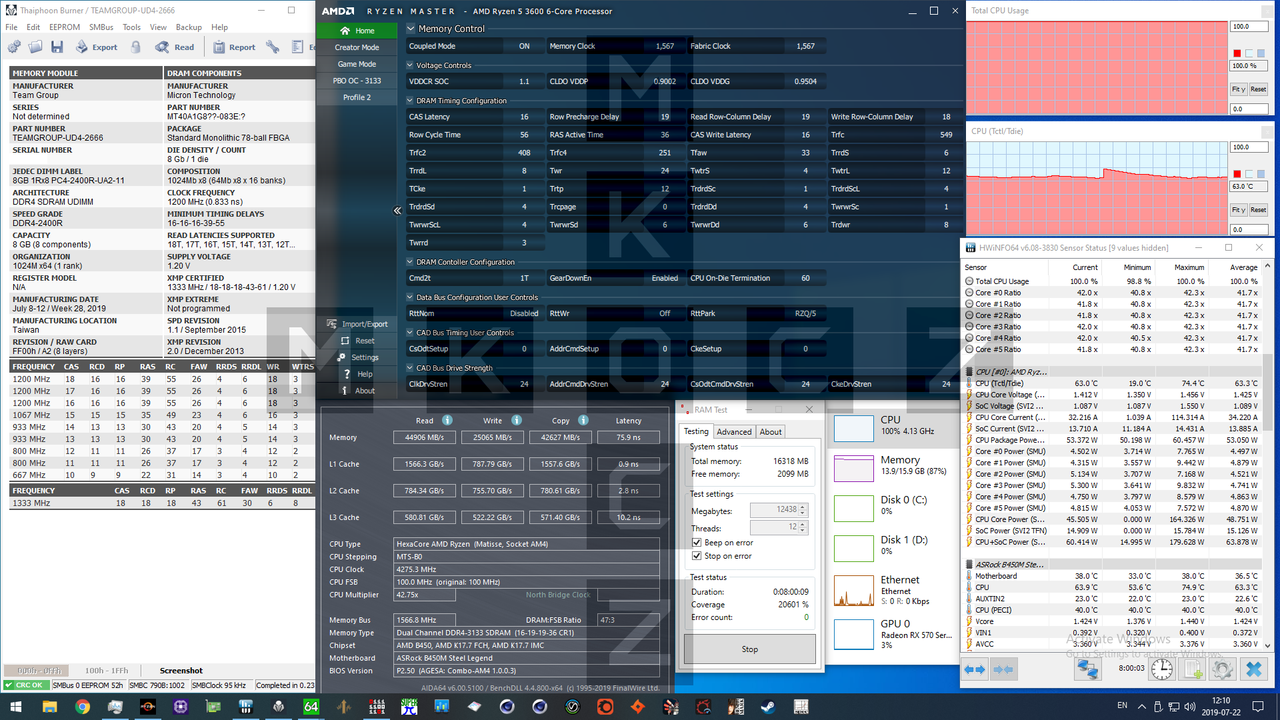Screen dimensions: 1280x720
Task: Collapse the Ryzen Master sidebar with the chevron
Action: [x=399, y=210]
